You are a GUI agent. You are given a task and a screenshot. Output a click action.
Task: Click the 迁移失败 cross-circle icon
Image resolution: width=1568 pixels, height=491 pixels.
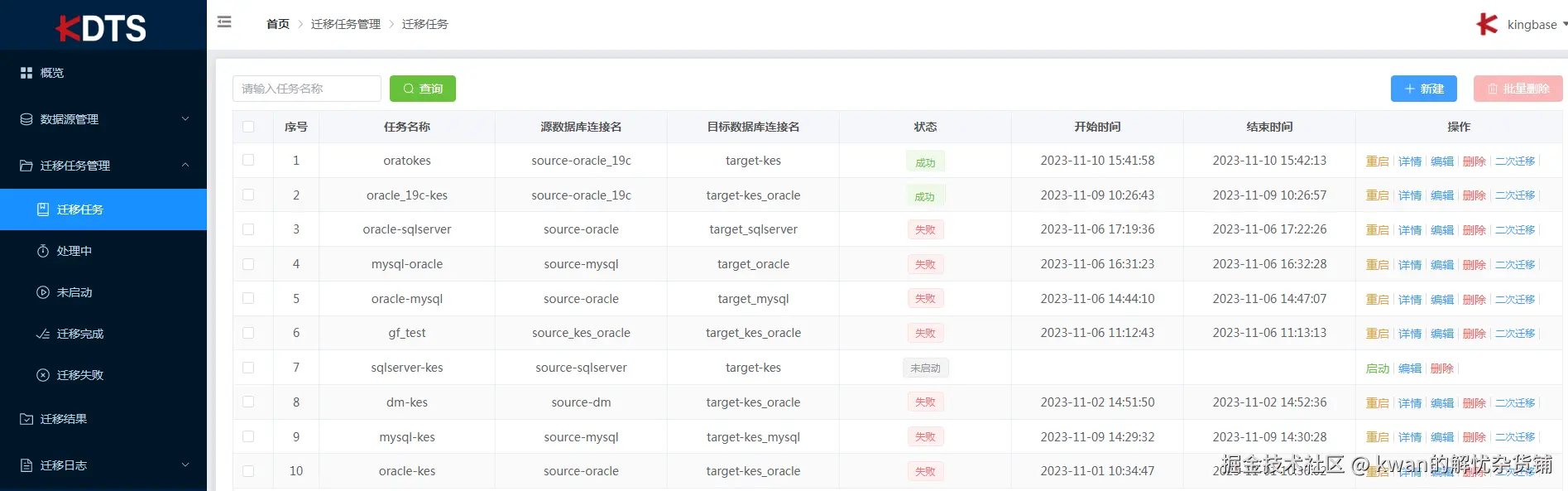point(43,375)
